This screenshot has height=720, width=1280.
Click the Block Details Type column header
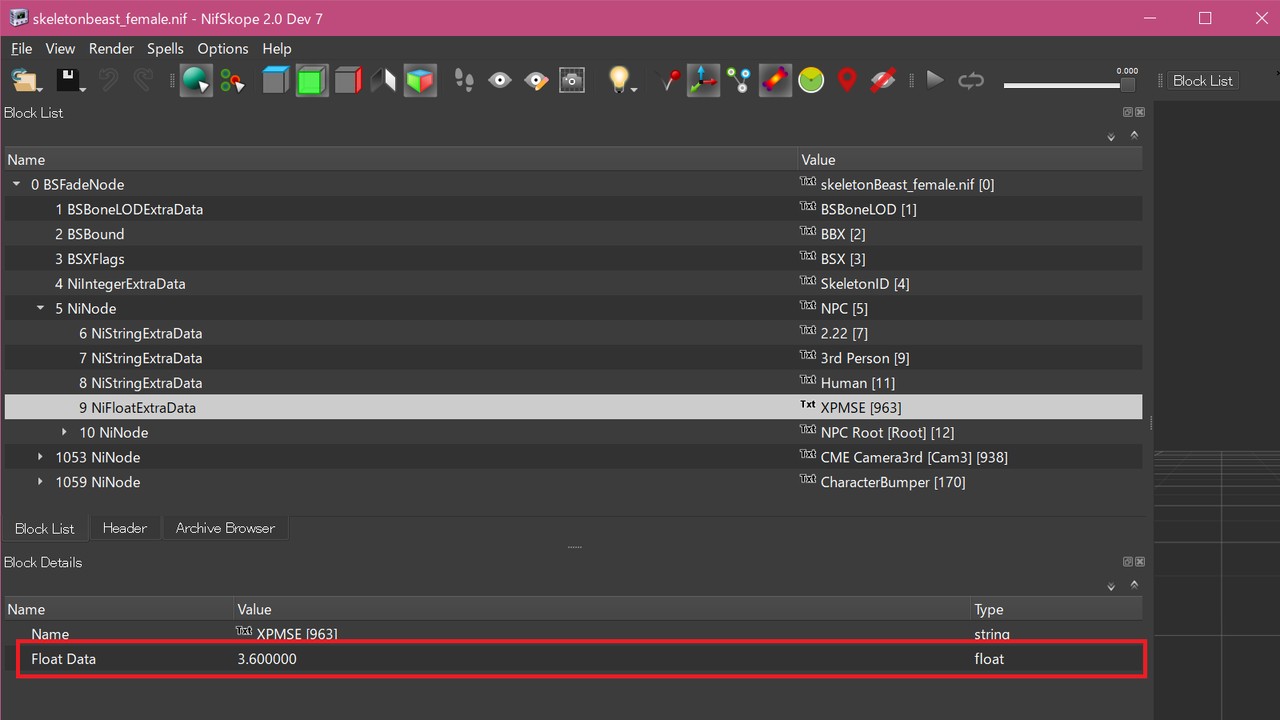[x=1057, y=609]
